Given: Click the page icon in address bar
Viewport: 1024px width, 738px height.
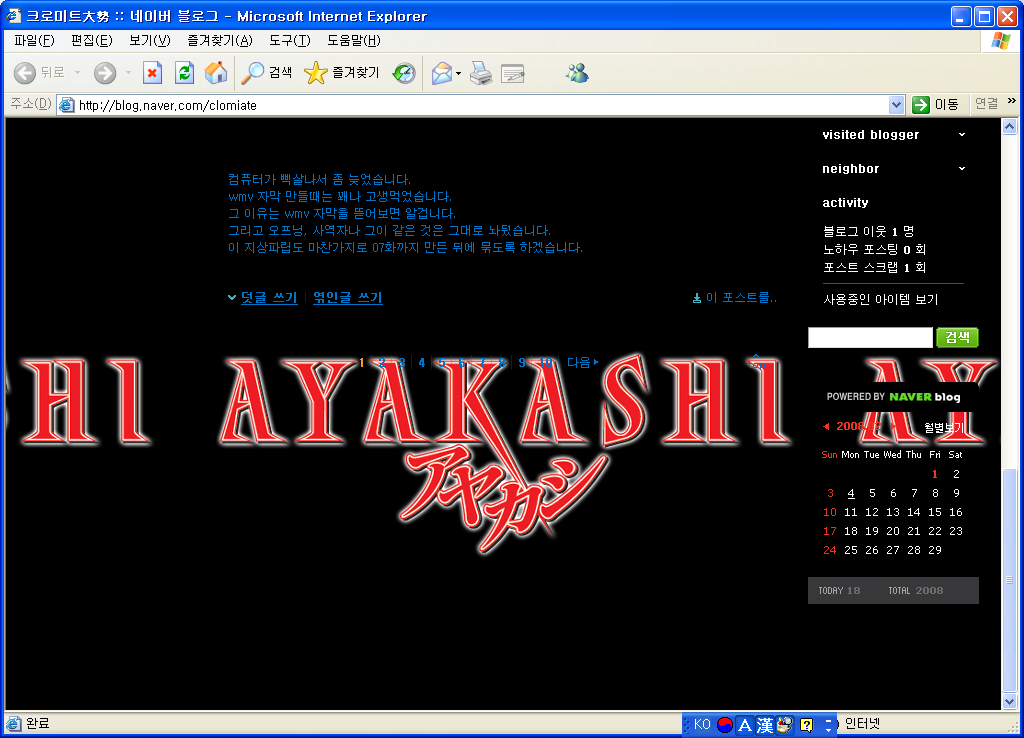Looking at the screenshot, I should click(x=66, y=104).
